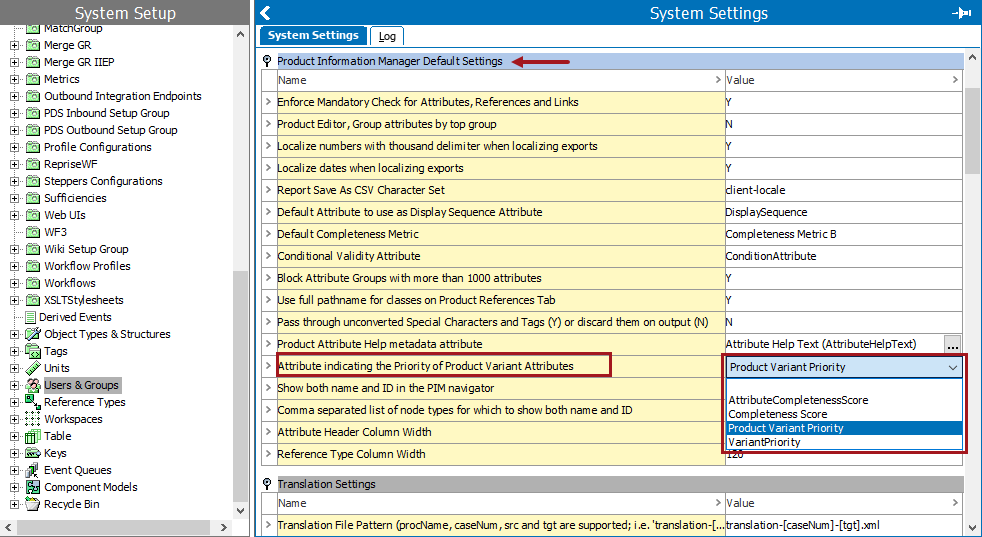Click the Reference Types icon
The width and height of the screenshot is (982, 537).
click(x=32, y=402)
